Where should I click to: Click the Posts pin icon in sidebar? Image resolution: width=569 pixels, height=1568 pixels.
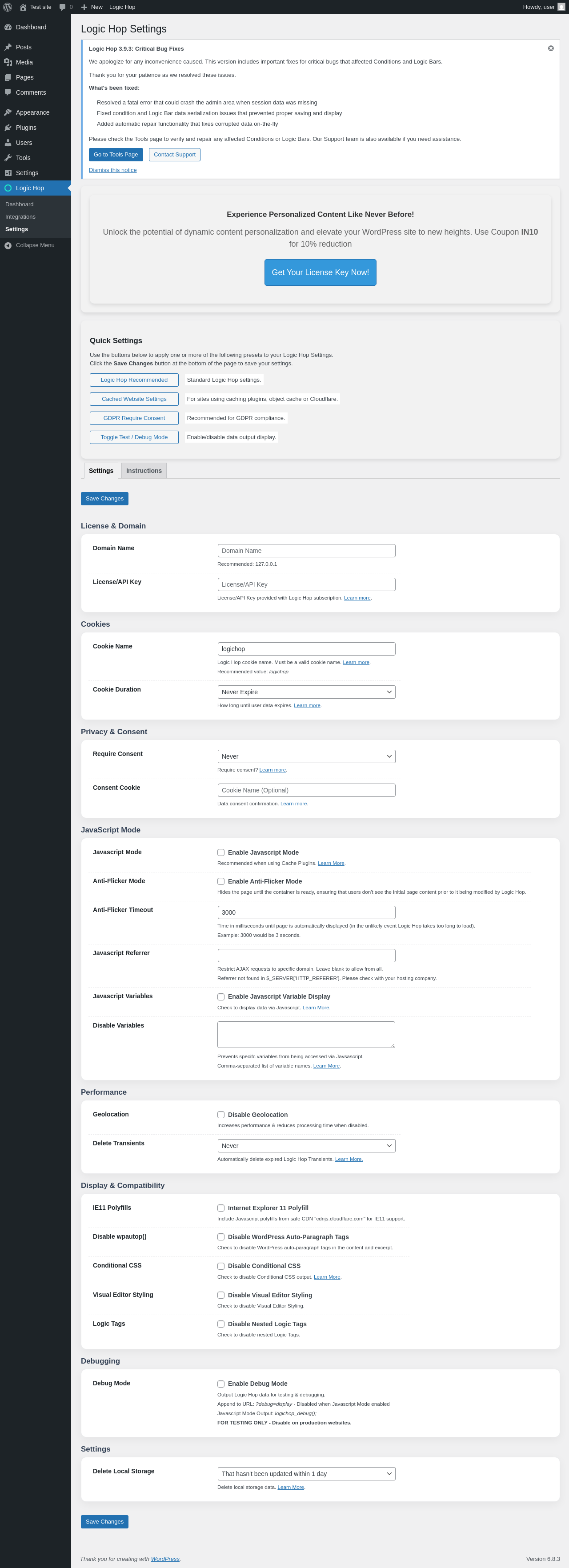click(x=8, y=47)
